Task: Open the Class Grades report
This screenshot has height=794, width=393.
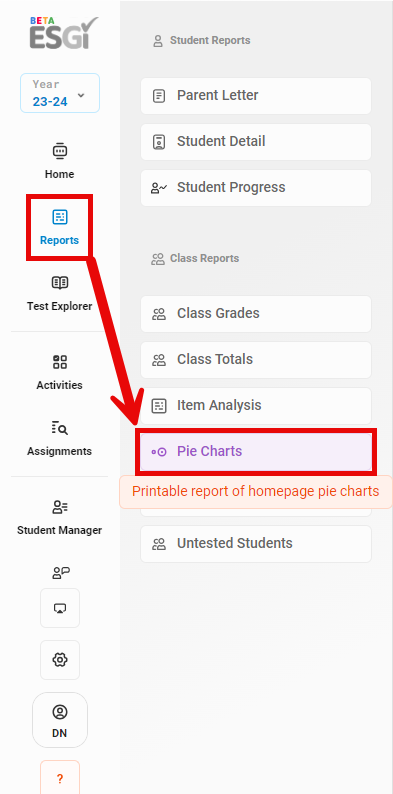Action: click(256, 314)
